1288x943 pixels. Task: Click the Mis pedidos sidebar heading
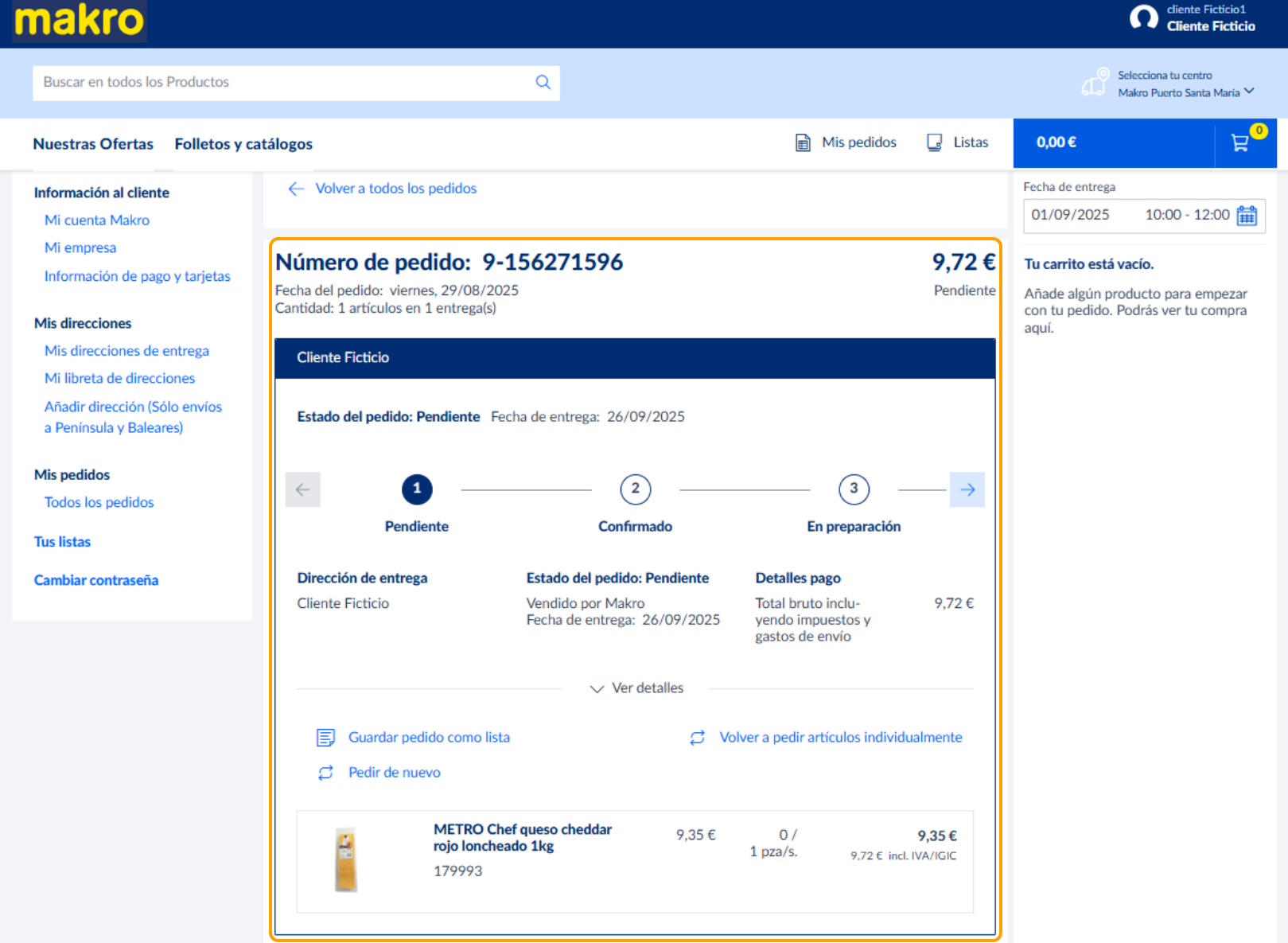click(x=72, y=475)
